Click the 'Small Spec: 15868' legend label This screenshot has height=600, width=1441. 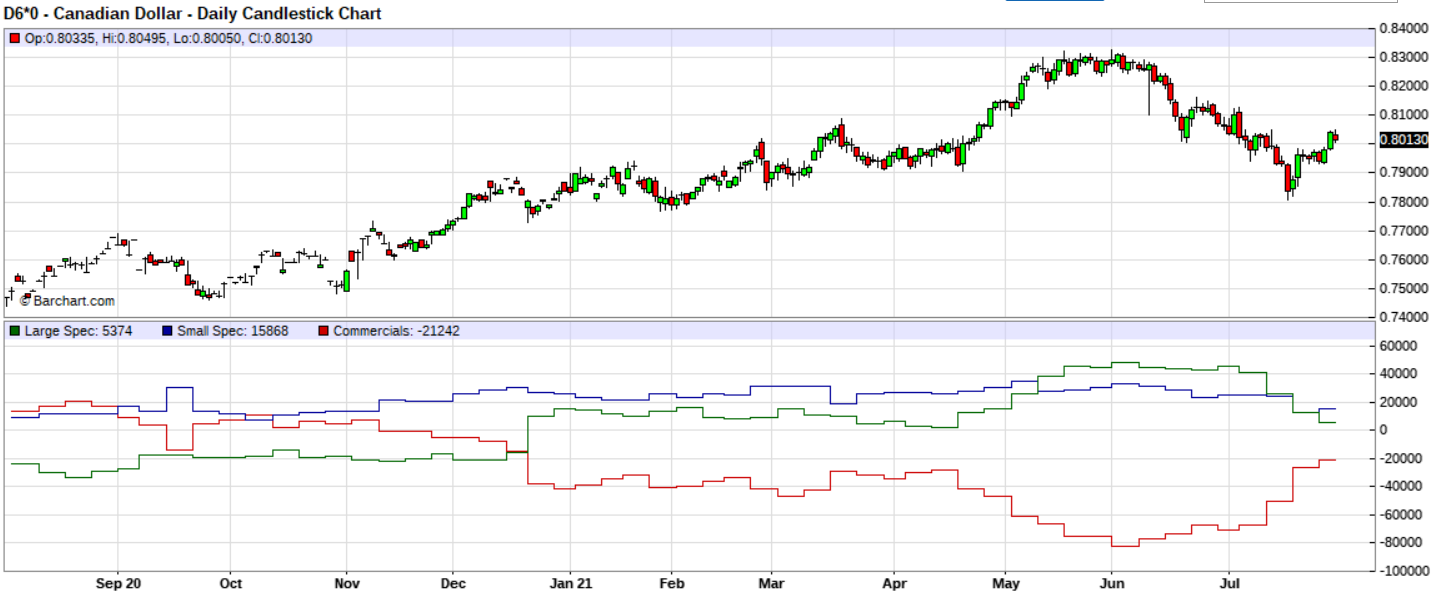pos(233,331)
